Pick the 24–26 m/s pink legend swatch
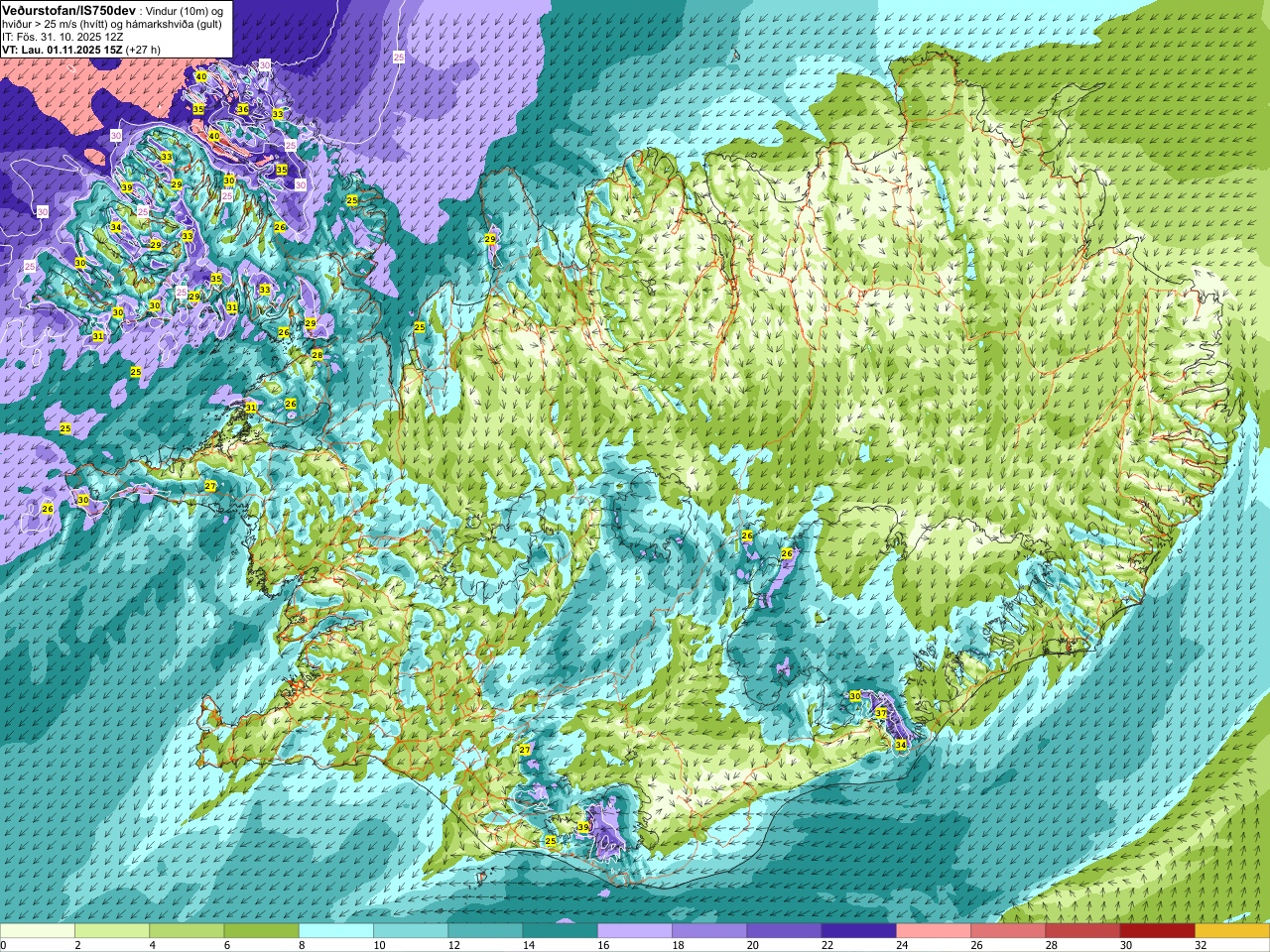This screenshot has height=952, width=1270. [934, 930]
